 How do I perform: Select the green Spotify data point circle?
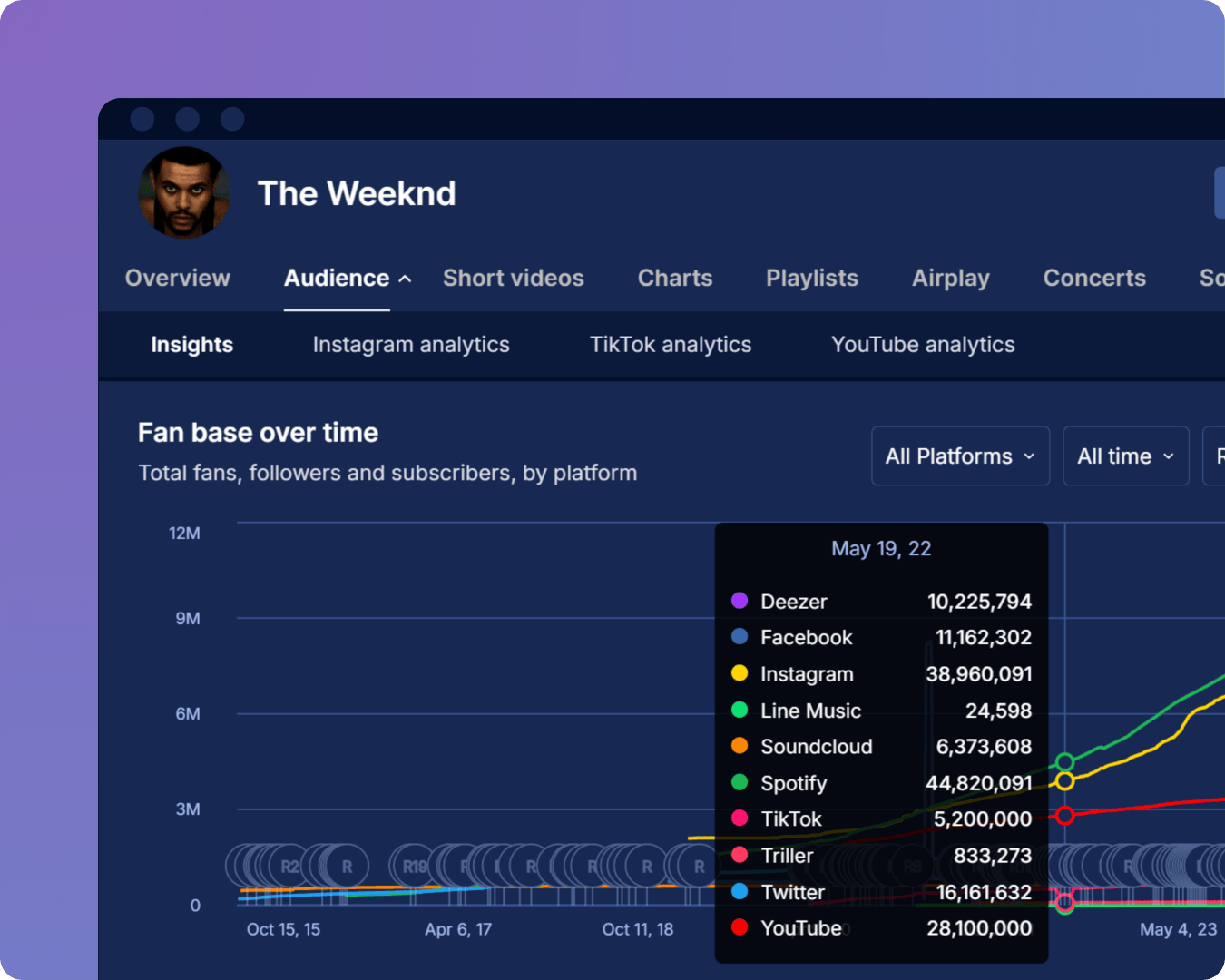click(x=1065, y=761)
